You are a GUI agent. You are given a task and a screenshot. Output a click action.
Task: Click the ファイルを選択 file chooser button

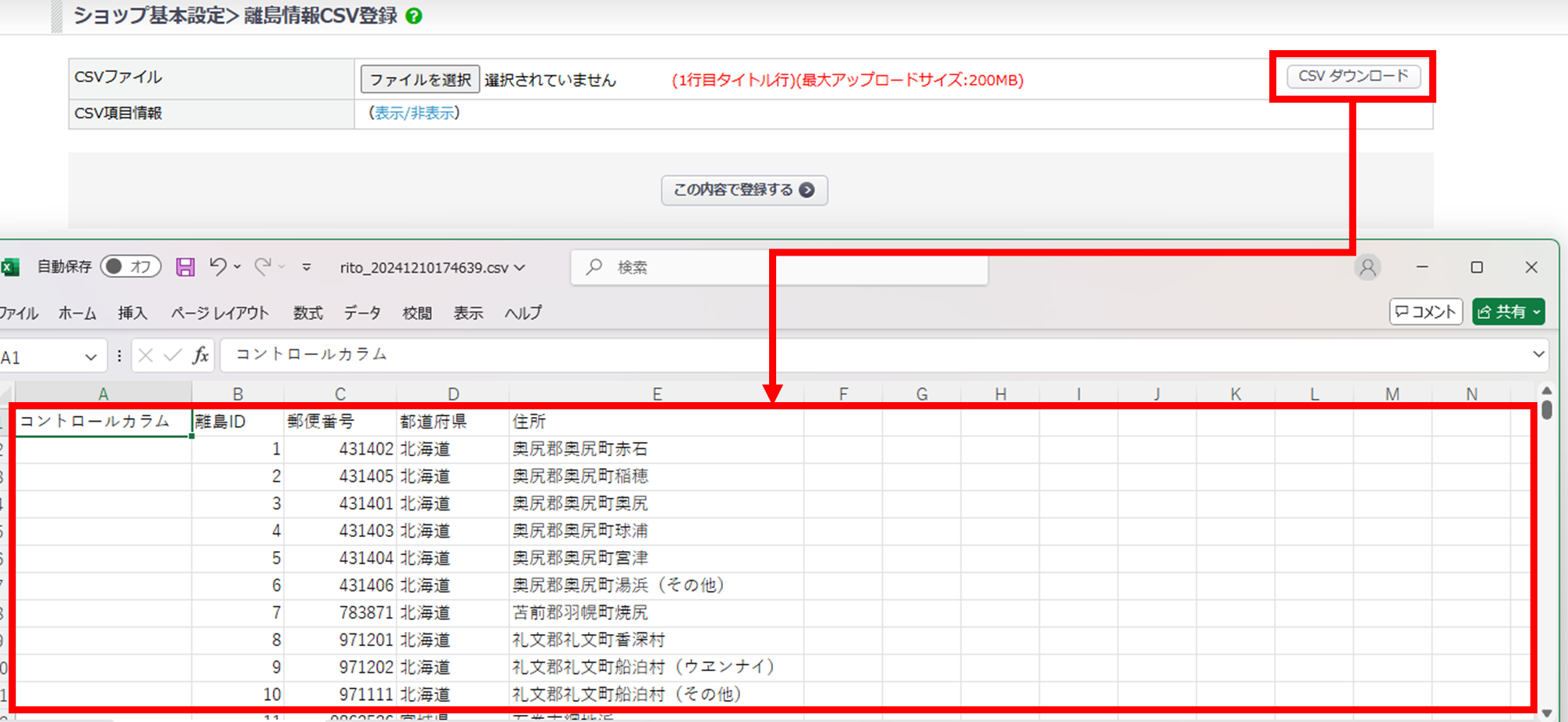(x=420, y=80)
